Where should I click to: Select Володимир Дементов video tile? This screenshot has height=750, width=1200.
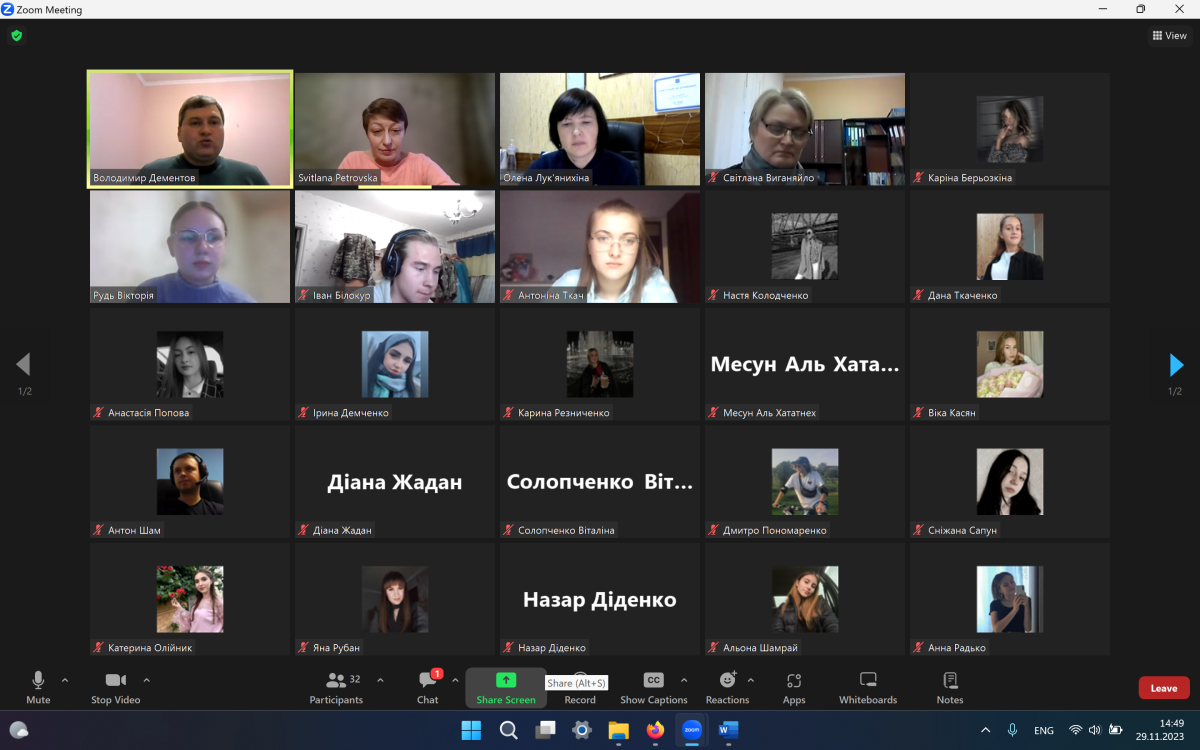click(190, 128)
